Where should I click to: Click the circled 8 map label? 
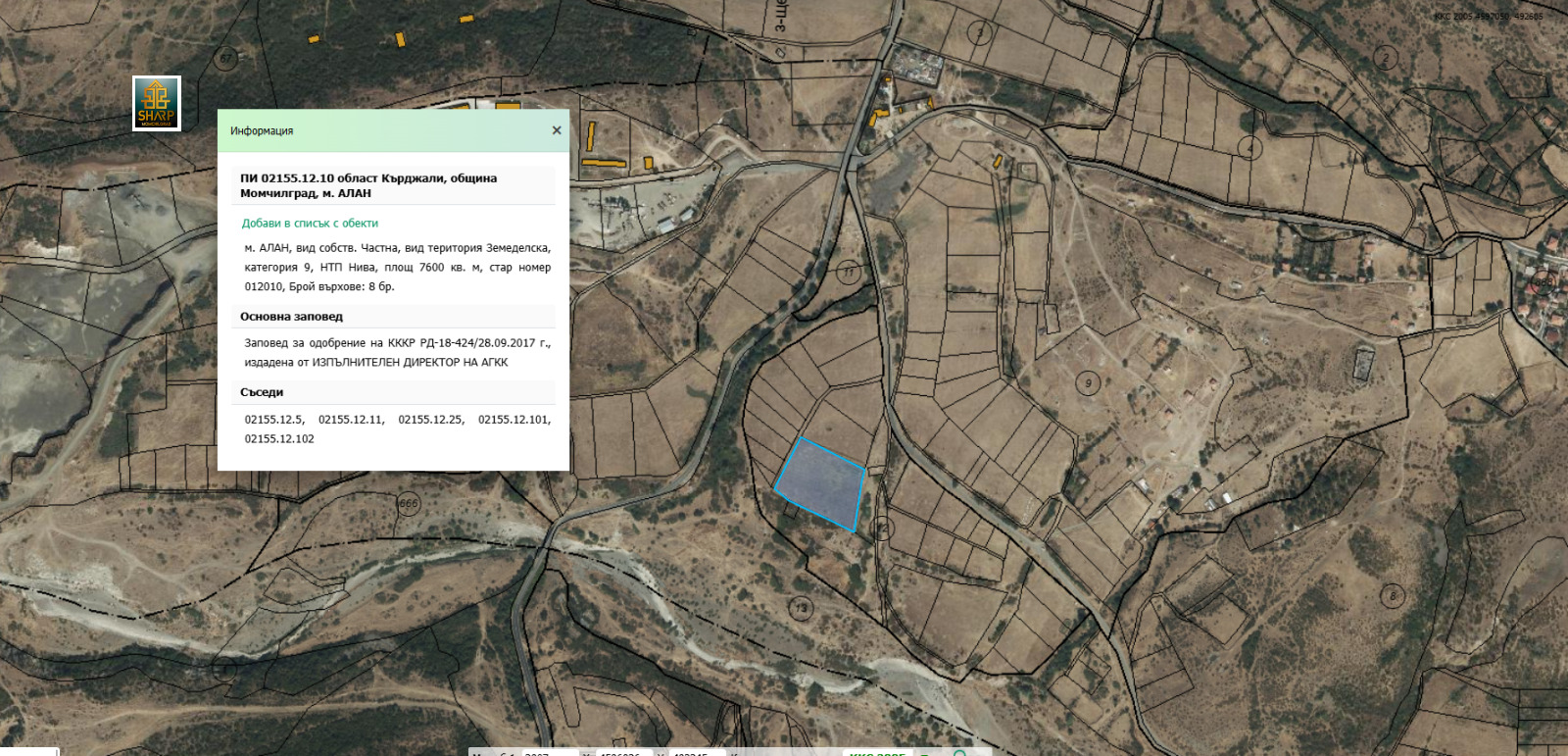point(1393,595)
